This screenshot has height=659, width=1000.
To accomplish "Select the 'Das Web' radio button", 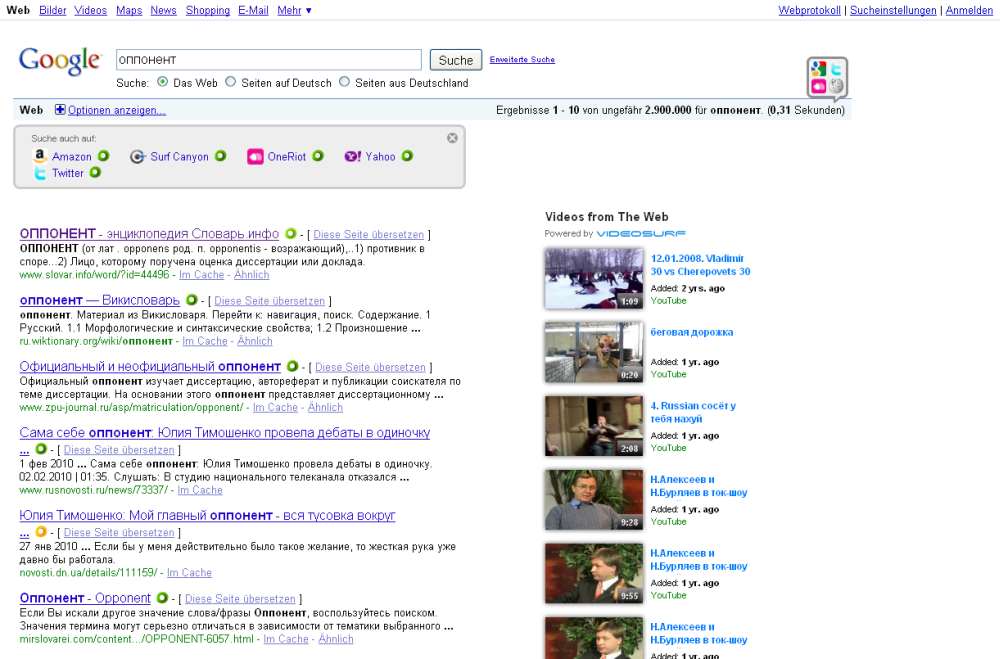I will [163, 82].
